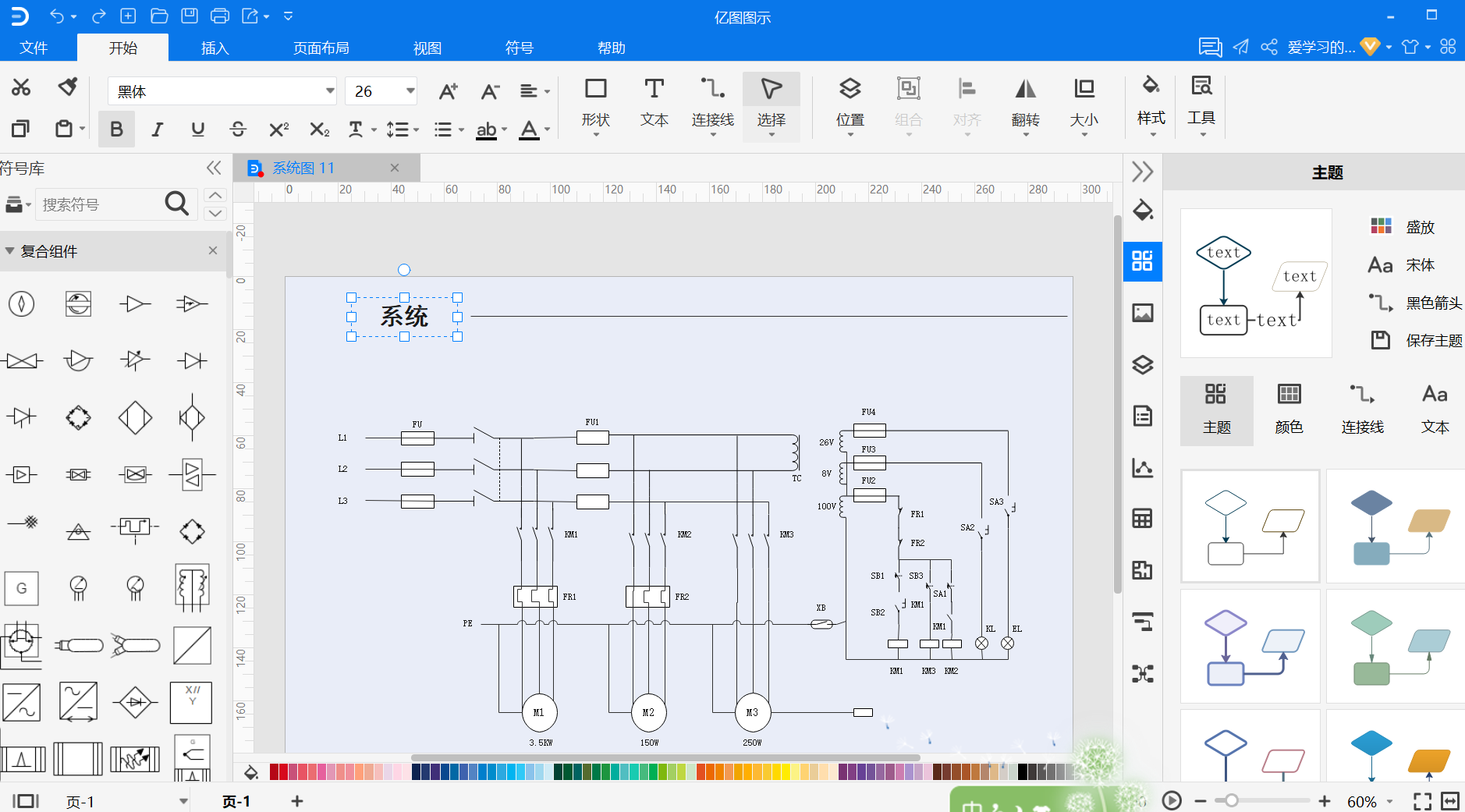The height and width of the screenshot is (812, 1465).
Task: Collapse the right theme panel
Action: click(x=1143, y=171)
